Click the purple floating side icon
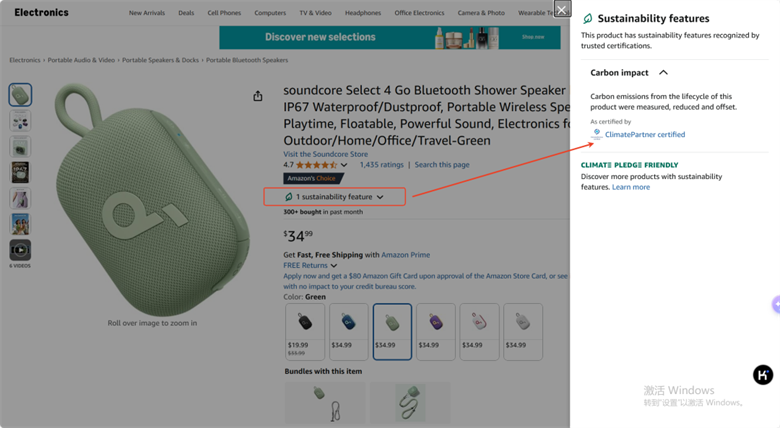The image size is (780, 428). (777, 304)
